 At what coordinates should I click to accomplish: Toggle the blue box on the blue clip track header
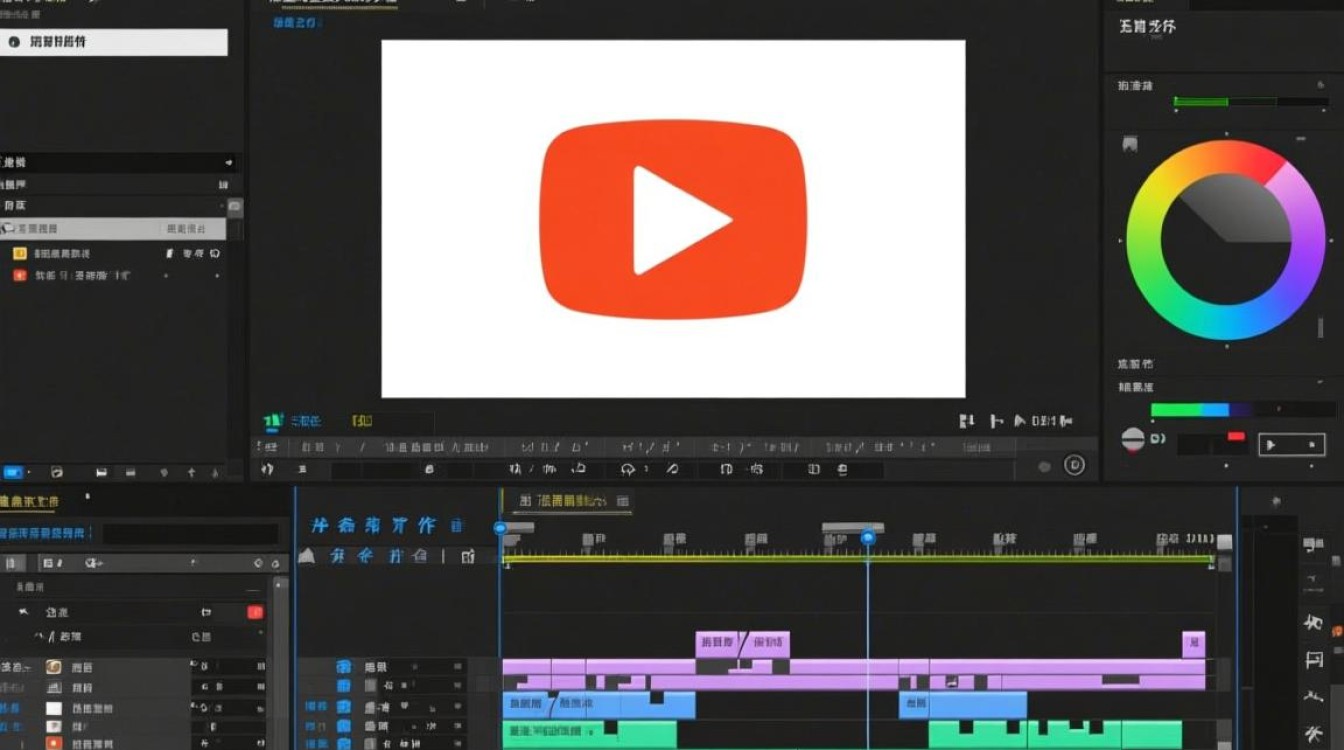click(344, 706)
